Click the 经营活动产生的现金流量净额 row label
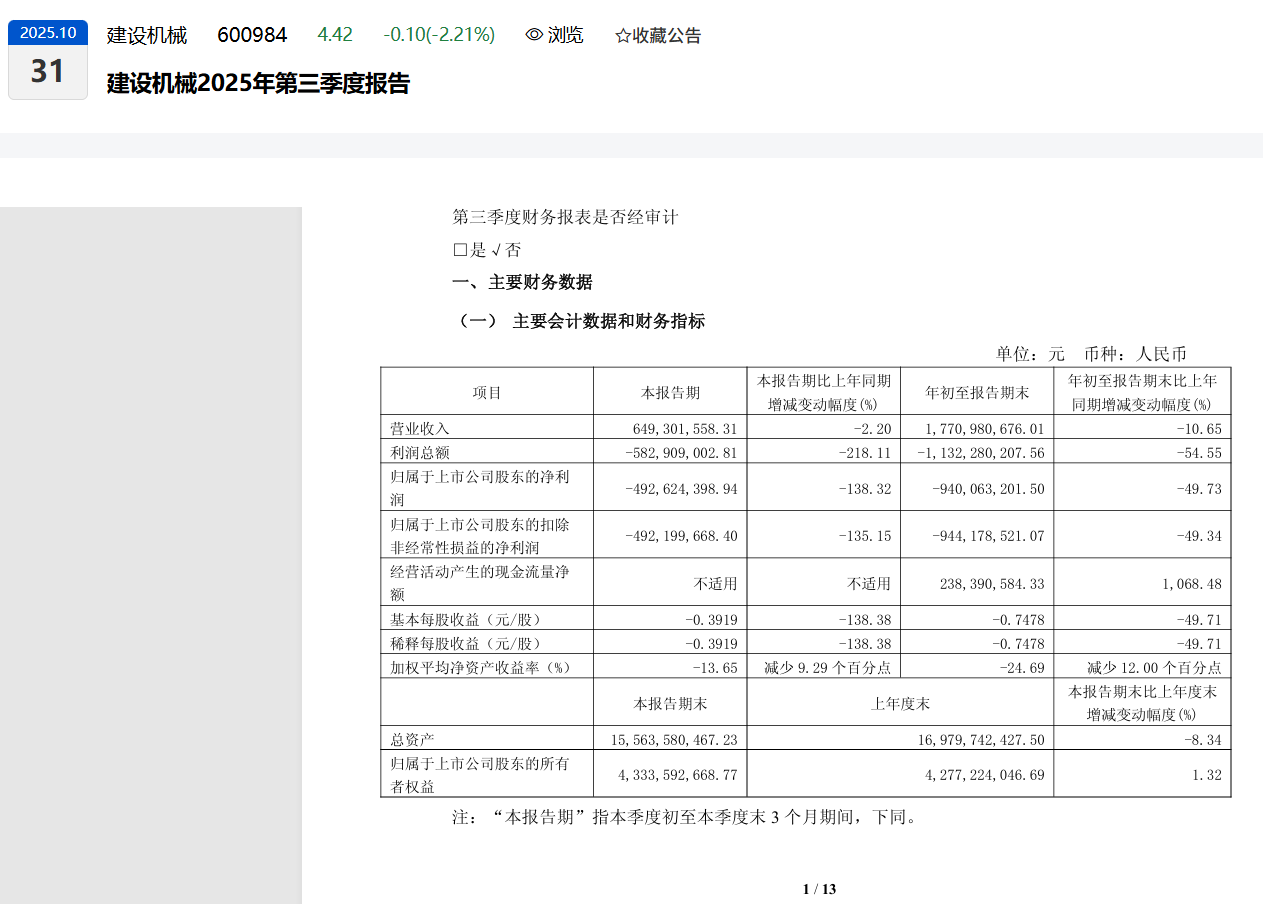 click(x=480, y=582)
